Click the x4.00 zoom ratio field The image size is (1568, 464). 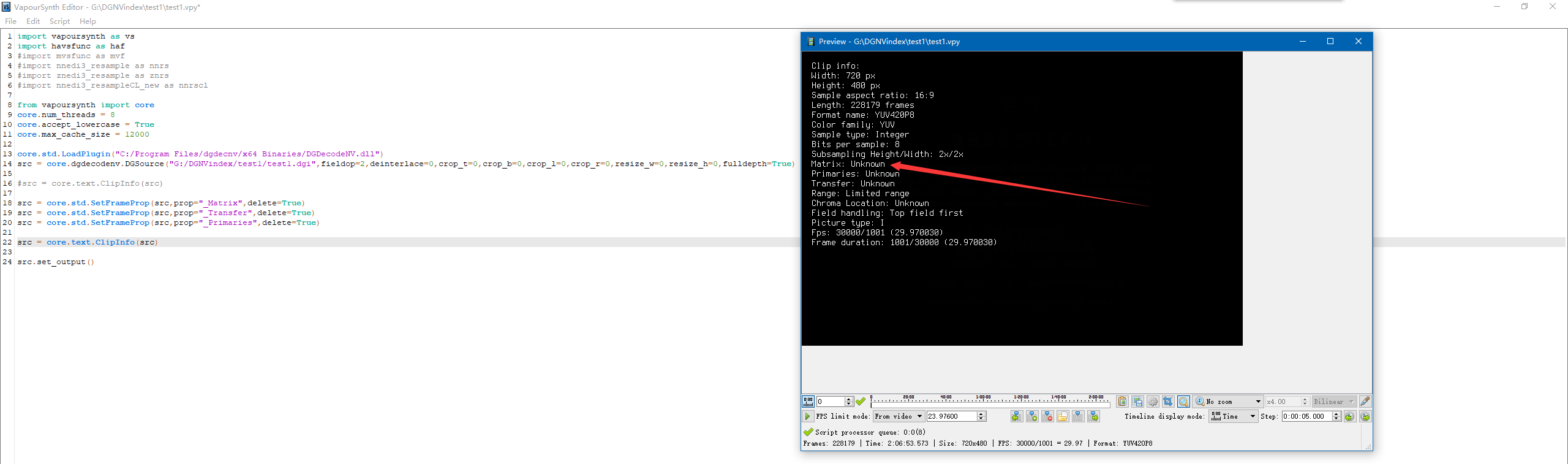coord(1283,401)
